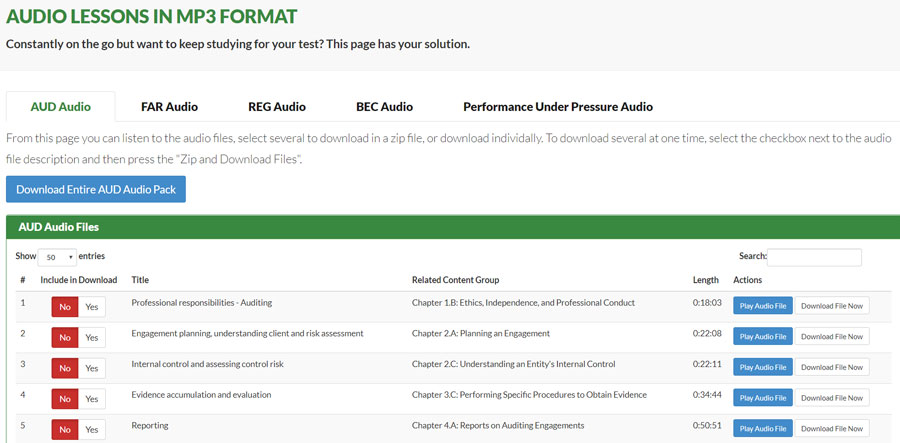Open the Show entries dropdown

pyautogui.click(x=57, y=257)
